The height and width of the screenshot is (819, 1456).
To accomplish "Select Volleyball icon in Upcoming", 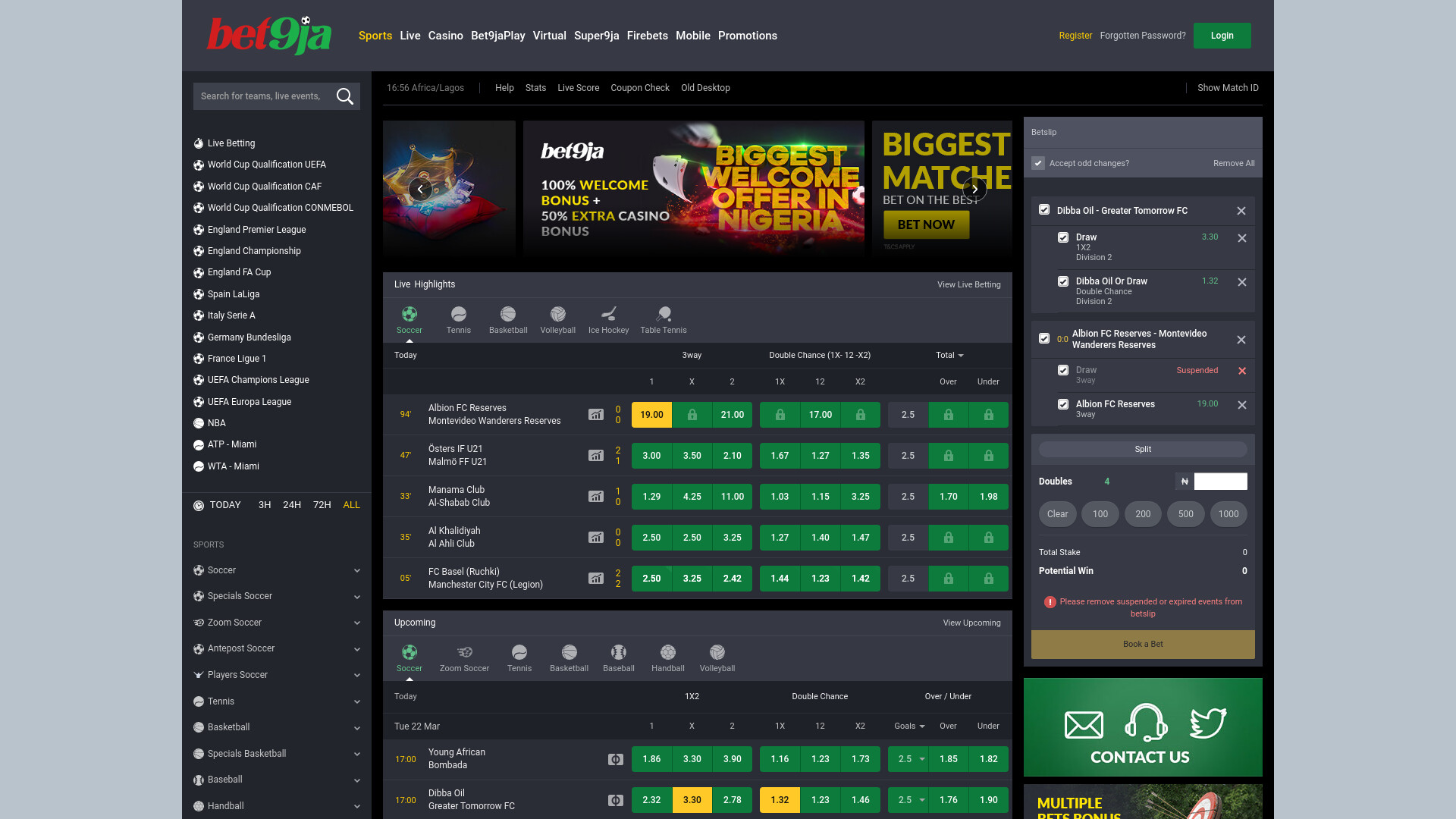I will 717,652.
